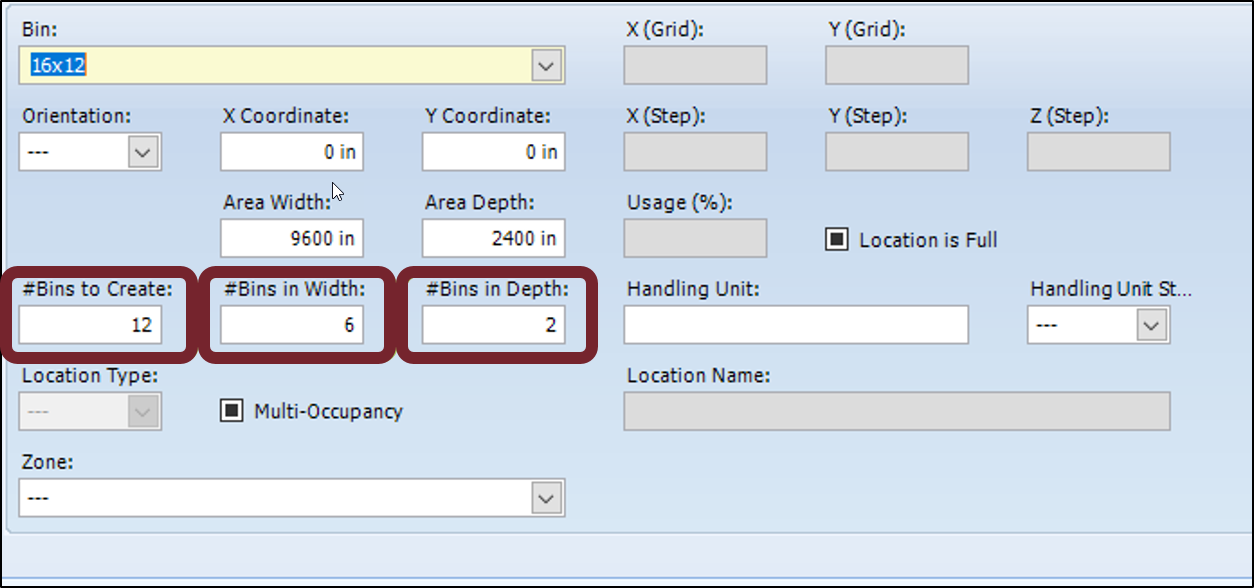
Task: Click the Handling Unit text field
Action: 796,325
